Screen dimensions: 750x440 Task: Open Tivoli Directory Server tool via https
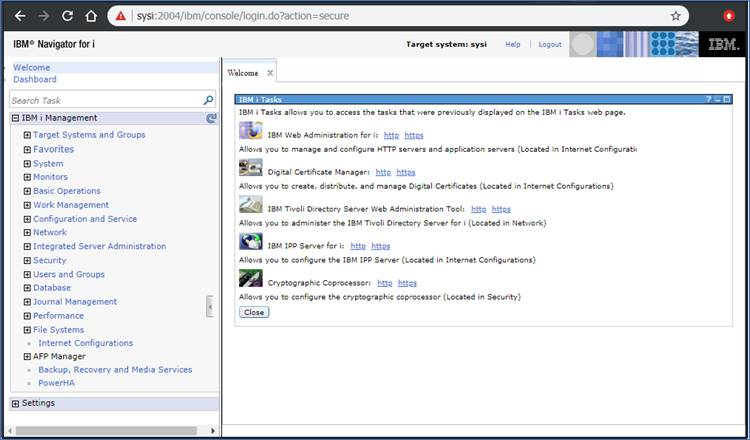501,209
